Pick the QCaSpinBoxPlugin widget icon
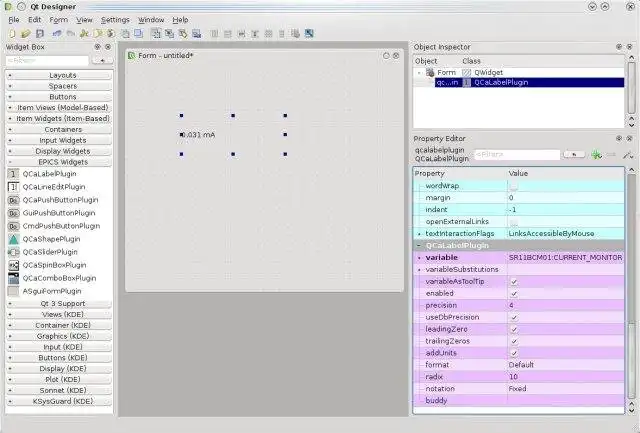The width and height of the screenshot is (640, 433). click(13, 265)
